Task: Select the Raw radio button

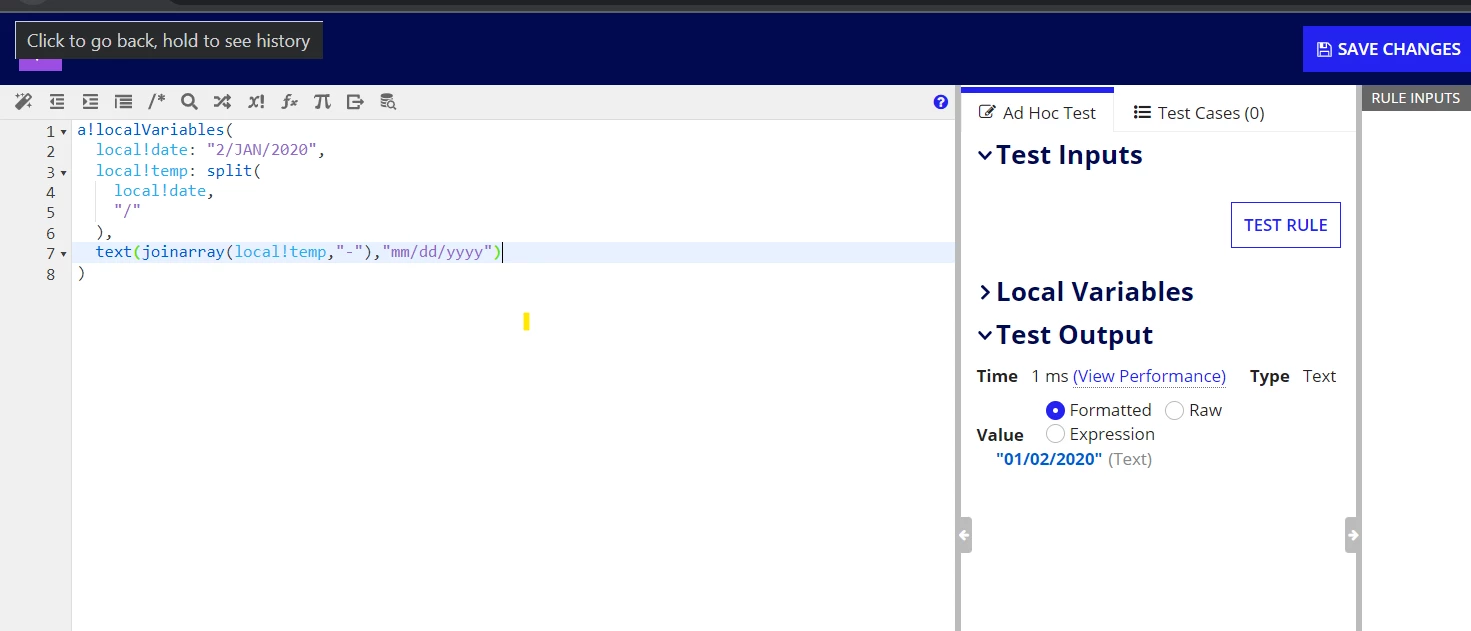Action: click(1175, 410)
